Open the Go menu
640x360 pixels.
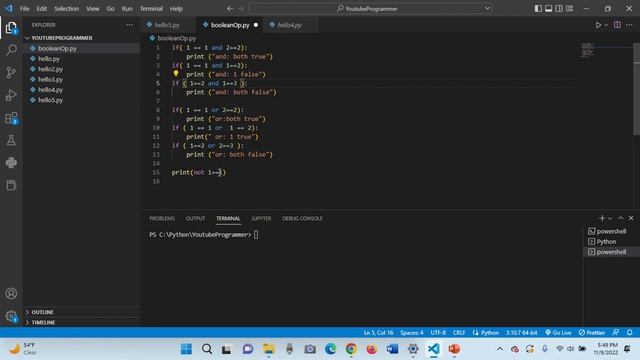pyautogui.click(x=111, y=9)
